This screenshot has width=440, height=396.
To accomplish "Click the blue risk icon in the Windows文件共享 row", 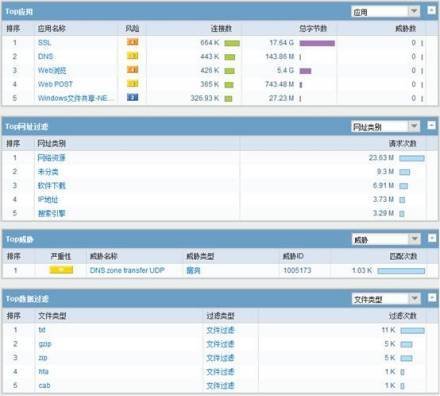I will (x=132, y=98).
